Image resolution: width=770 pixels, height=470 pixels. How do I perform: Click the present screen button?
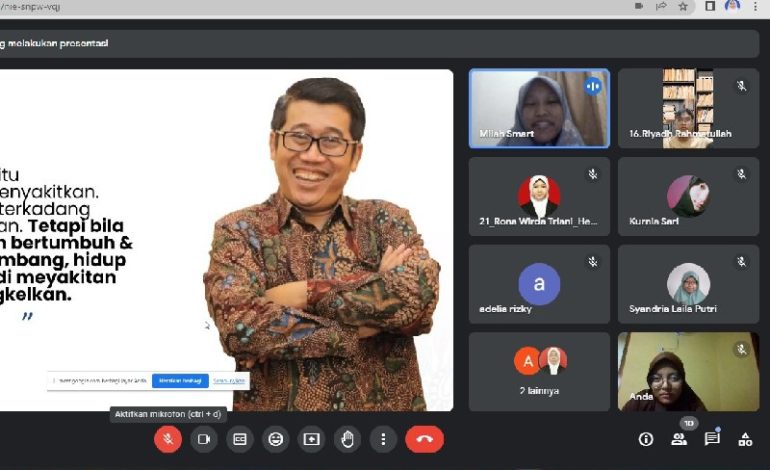pos(311,439)
